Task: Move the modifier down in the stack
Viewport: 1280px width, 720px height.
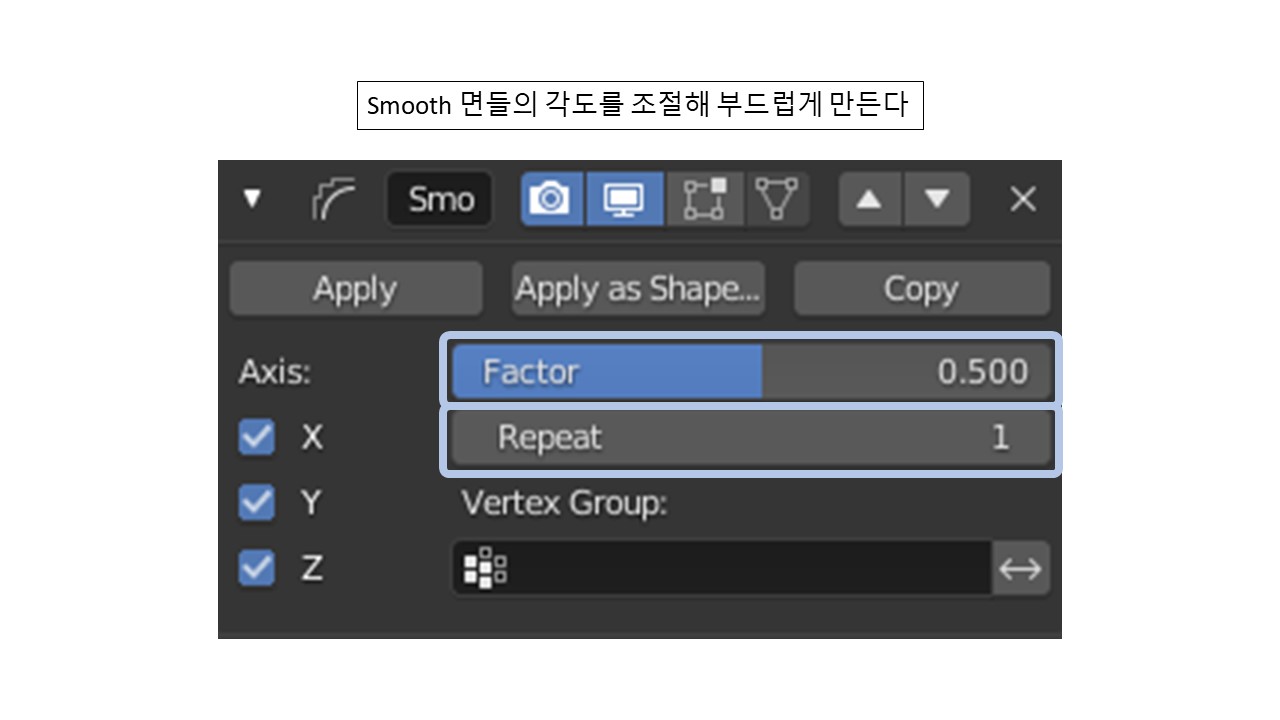Action: [937, 198]
